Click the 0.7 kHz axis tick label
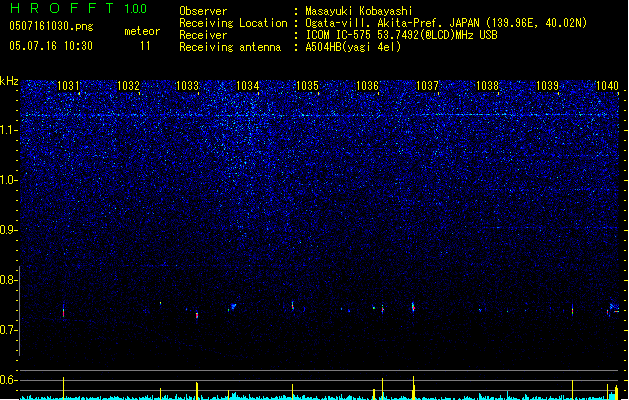 pos(8,330)
